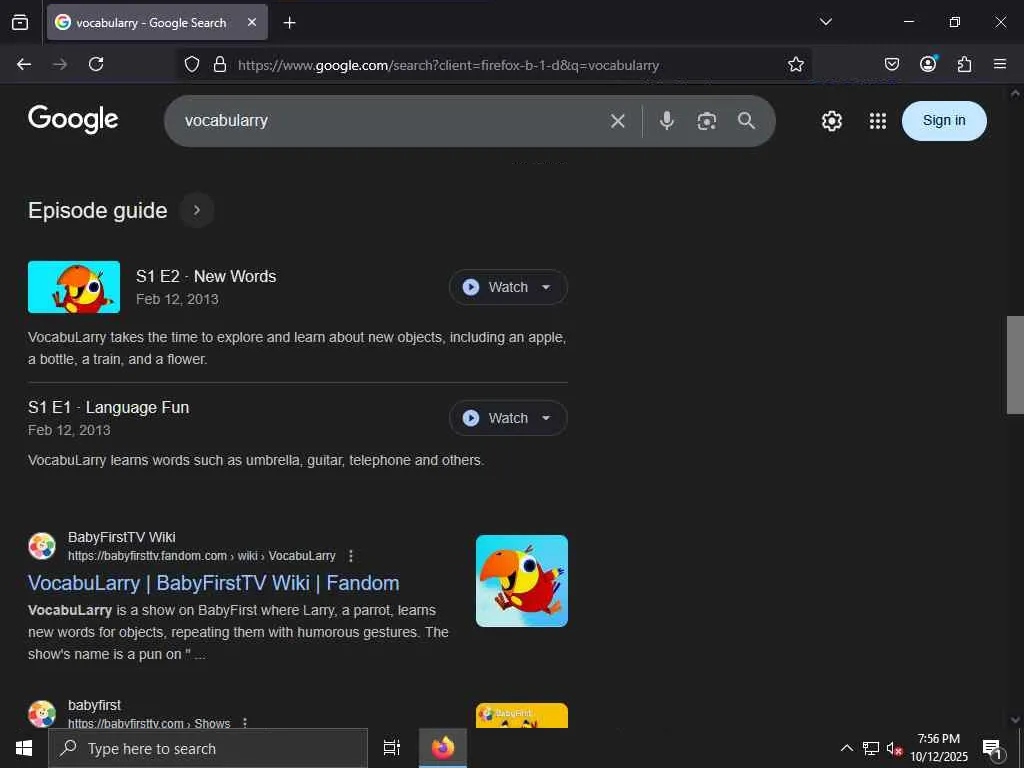Open the Firefox hamburger application menu
This screenshot has width=1024, height=768.
1000,64
